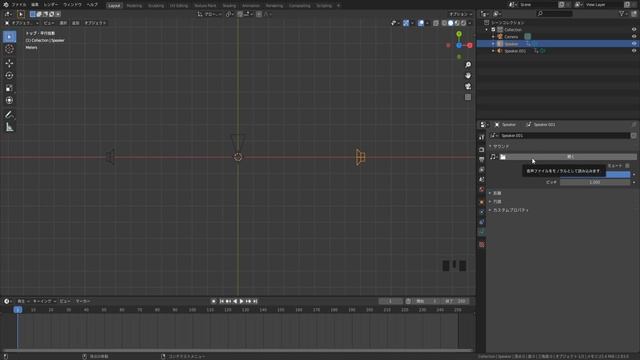
Task: Choose the Transform tool
Action: [x=9, y=100]
